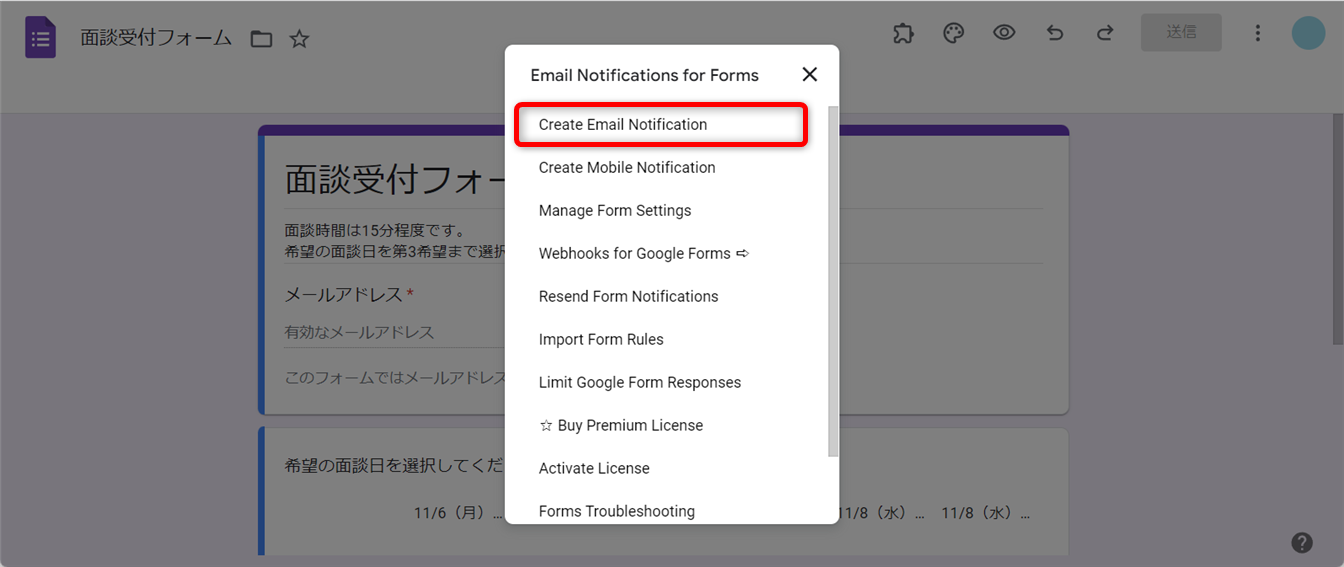Choose Limit Google Form Responses
The image size is (1344, 567).
pyautogui.click(x=640, y=383)
